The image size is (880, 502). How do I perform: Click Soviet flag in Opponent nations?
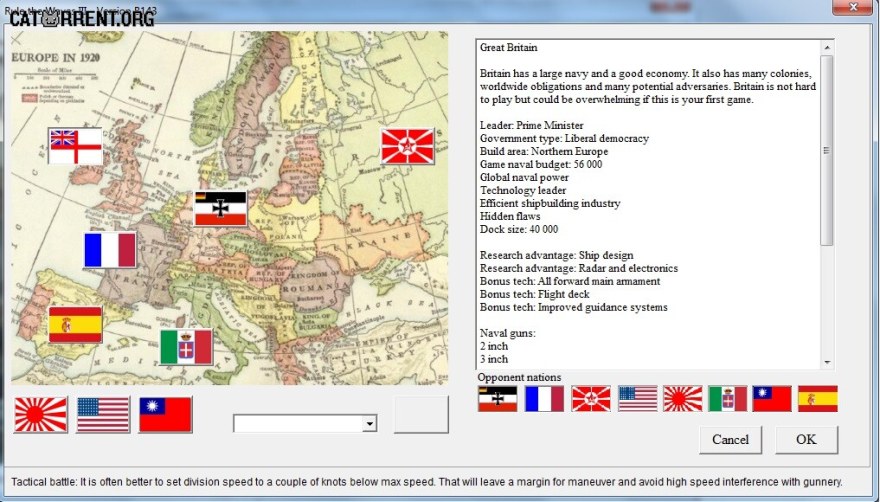[591, 399]
